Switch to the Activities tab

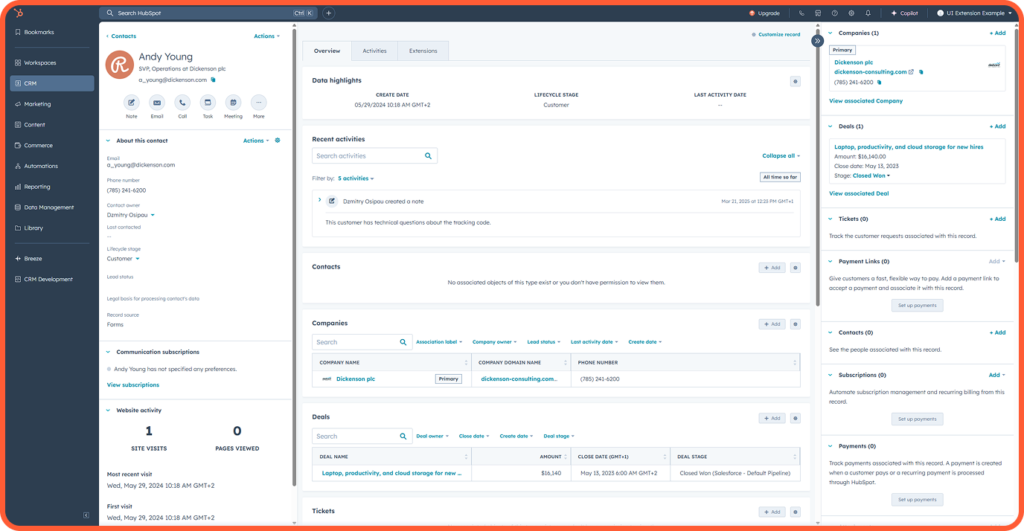click(374, 51)
